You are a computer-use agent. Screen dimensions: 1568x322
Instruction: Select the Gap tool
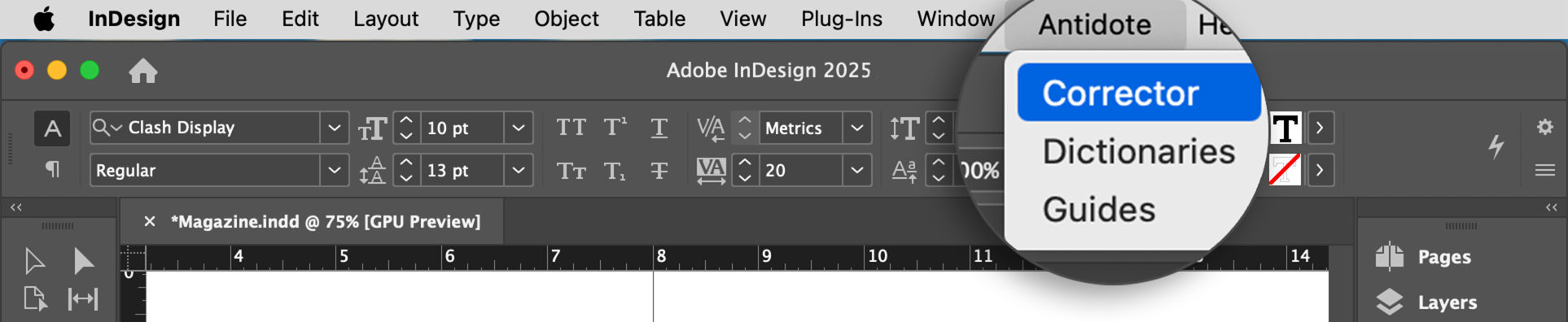click(83, 299)
